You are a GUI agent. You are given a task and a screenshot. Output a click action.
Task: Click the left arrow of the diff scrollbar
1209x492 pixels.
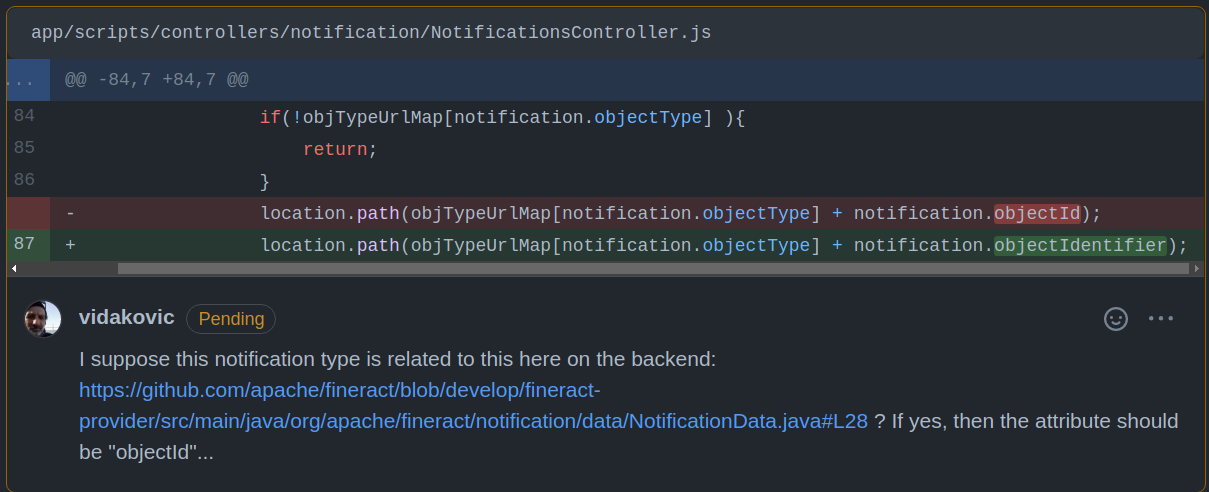[x=14, y=268]
